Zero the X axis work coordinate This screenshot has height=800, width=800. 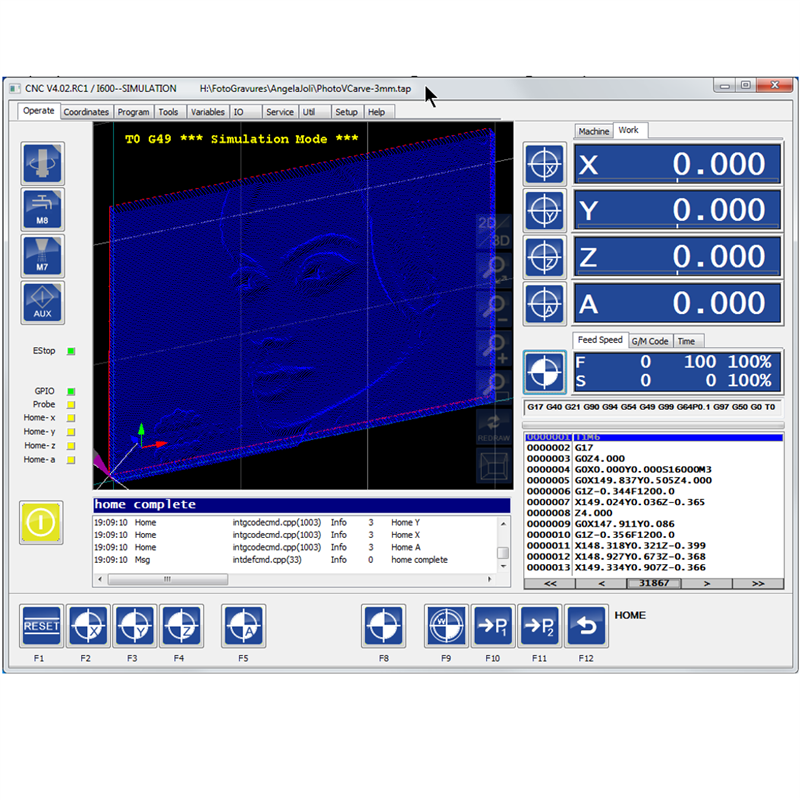(545, 165)
